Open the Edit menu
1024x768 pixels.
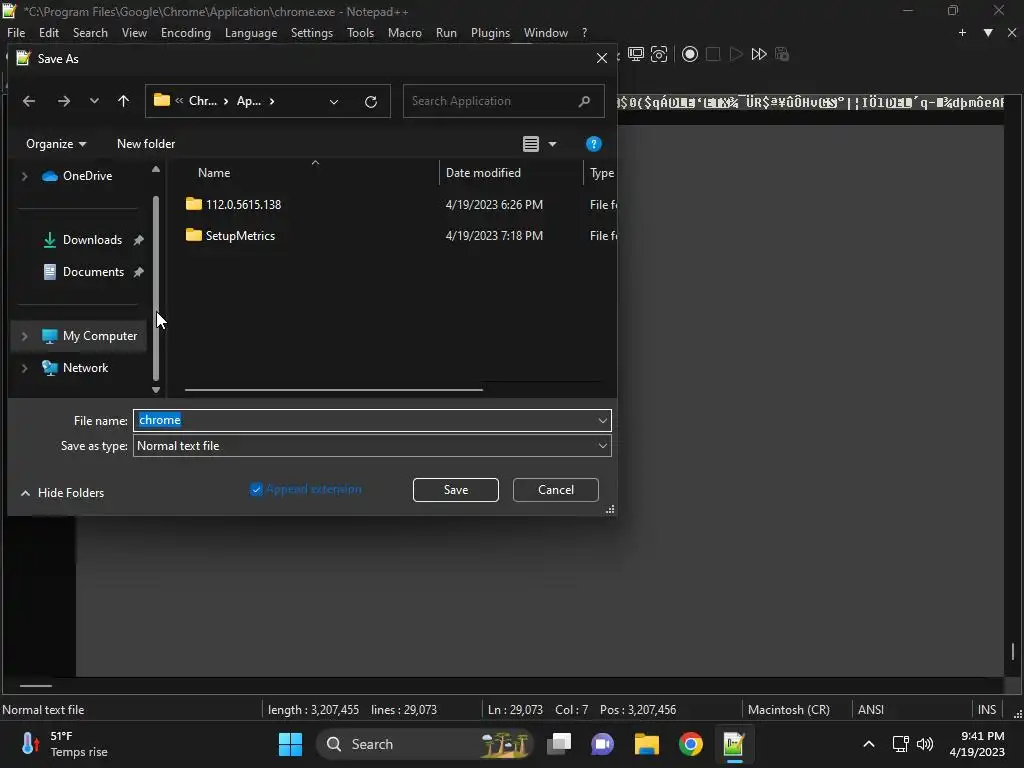(49, 33)
